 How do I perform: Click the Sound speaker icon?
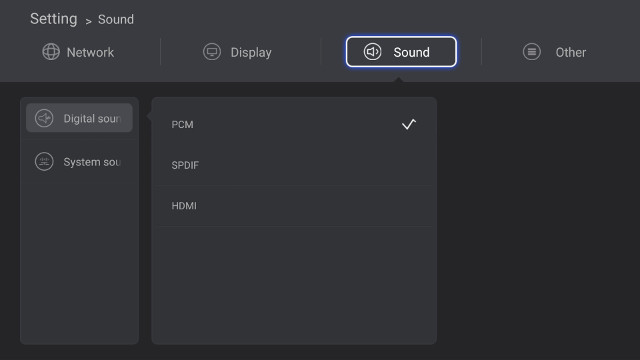(372, 52)
